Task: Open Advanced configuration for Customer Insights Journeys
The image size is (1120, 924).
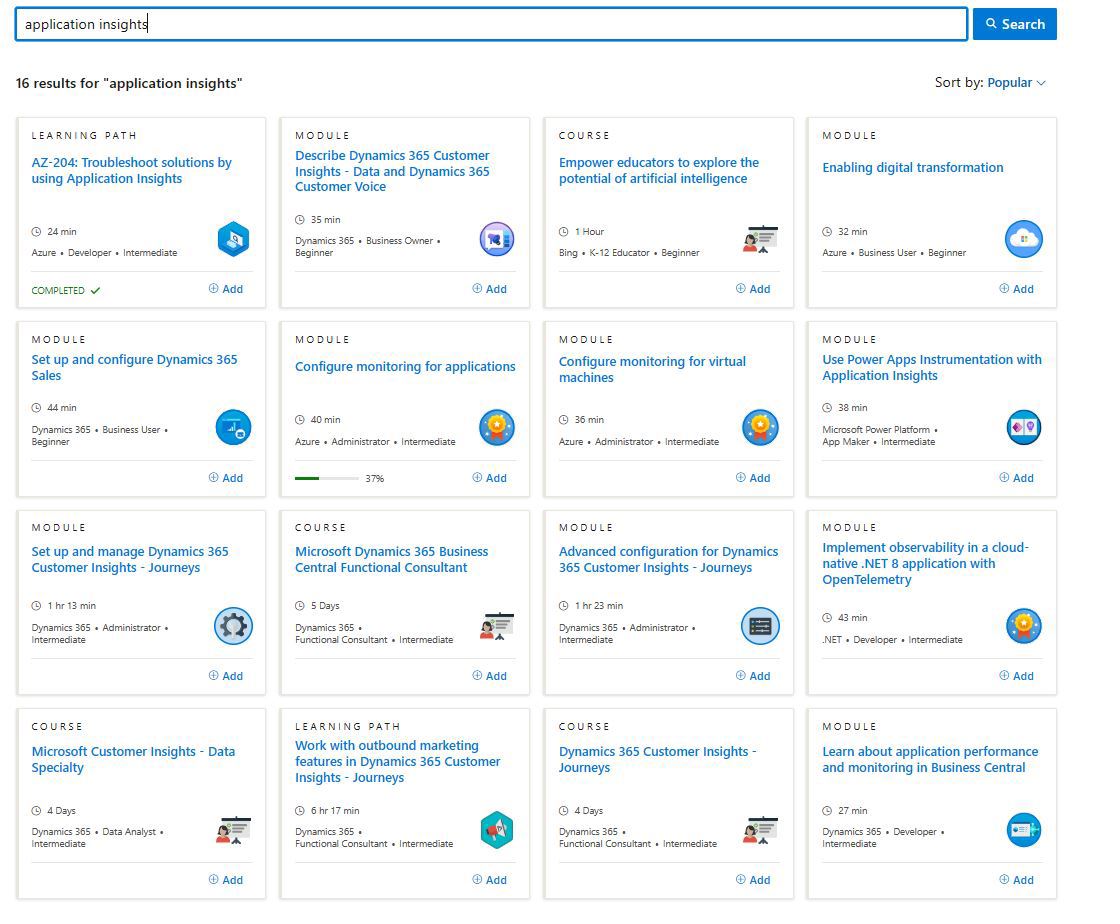Action: pyautogui.click(x=669, y=559)
